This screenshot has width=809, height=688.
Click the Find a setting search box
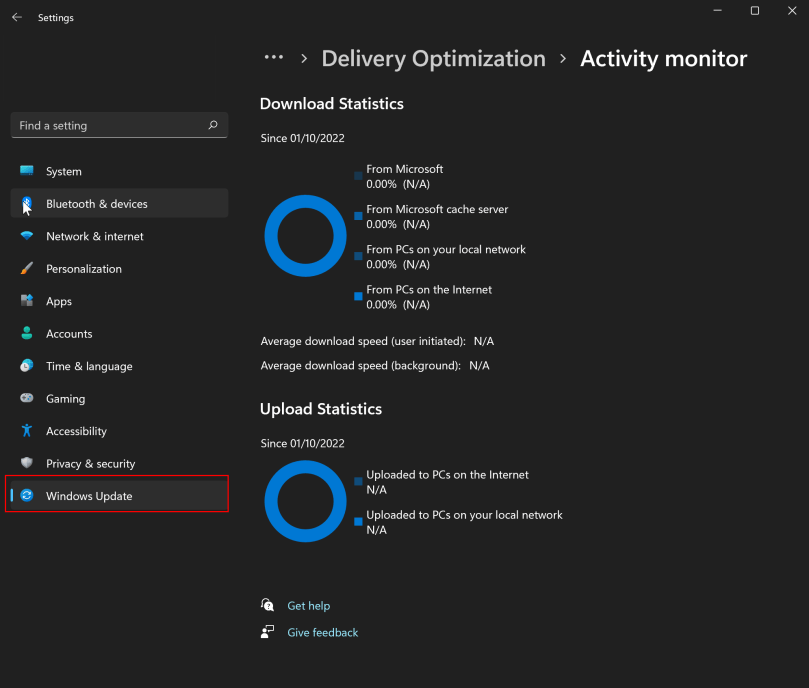(x=110, y=126)
